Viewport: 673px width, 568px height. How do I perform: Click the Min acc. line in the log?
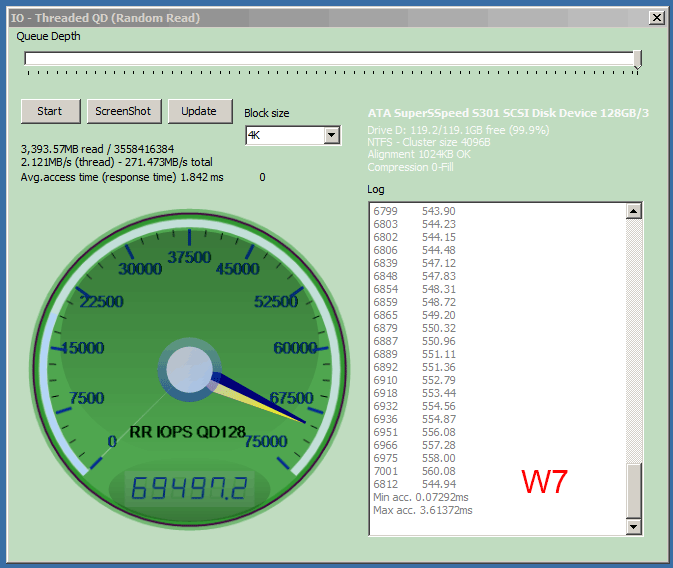(x=422, y=497)
